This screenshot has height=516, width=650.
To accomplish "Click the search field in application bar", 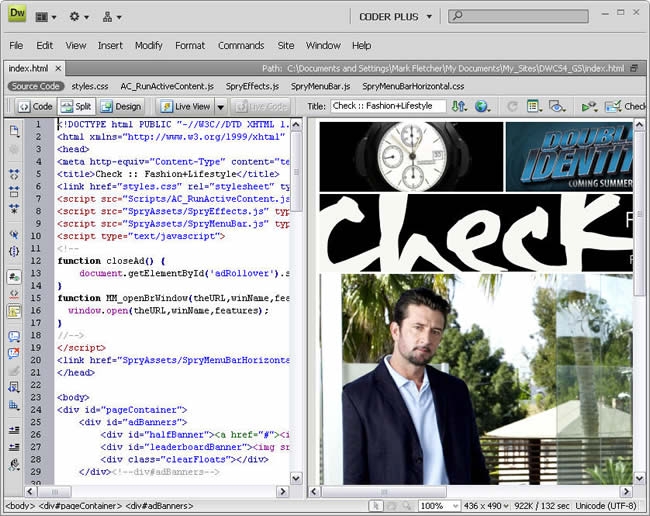I will pos(518,16).
